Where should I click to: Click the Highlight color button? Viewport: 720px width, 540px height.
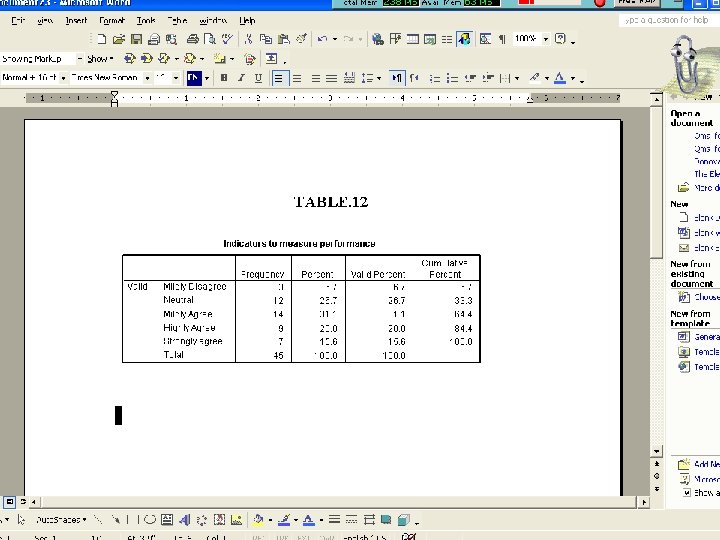tap(534, 78)
